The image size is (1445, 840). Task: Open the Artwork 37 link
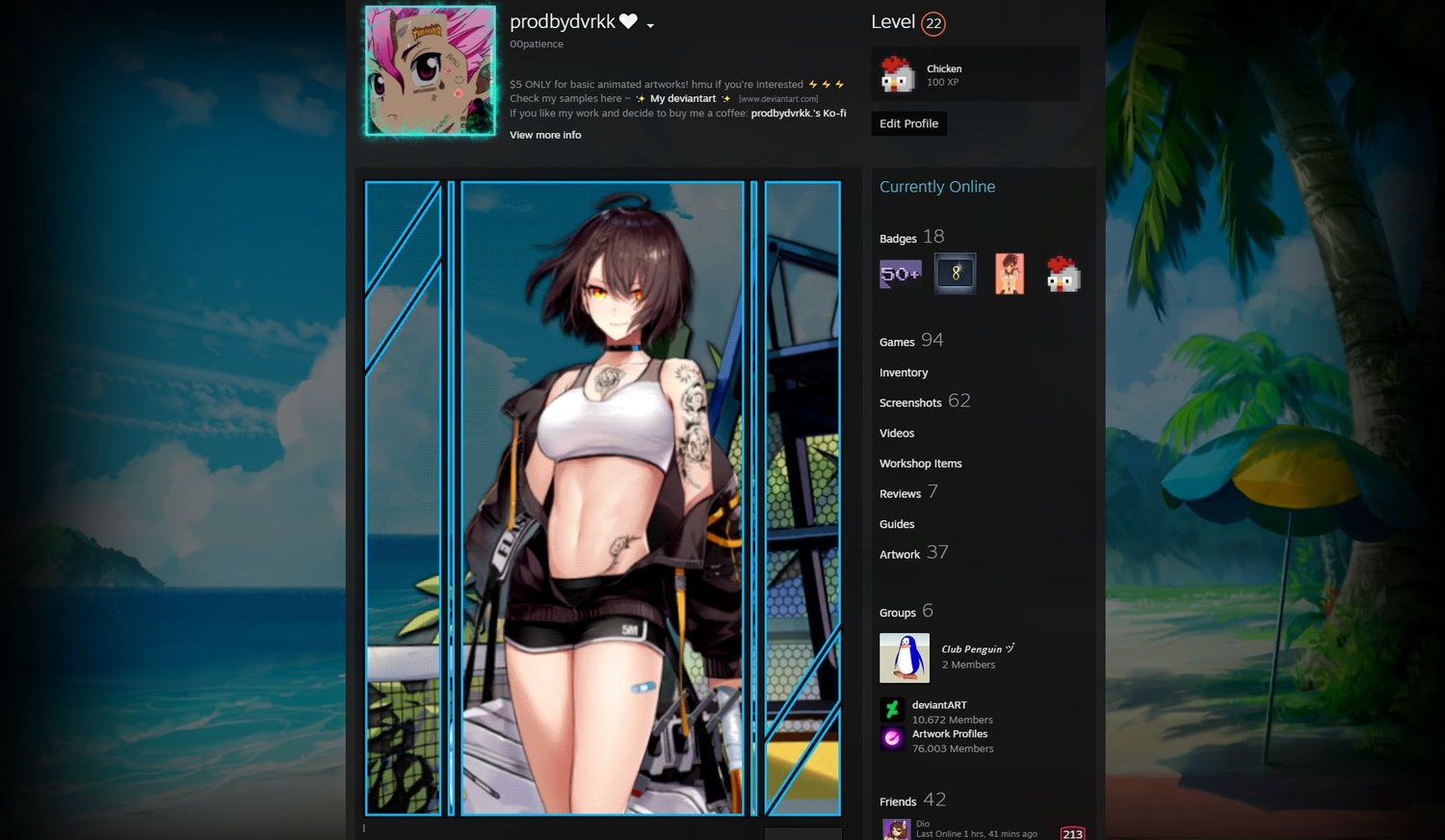(914, 552)
